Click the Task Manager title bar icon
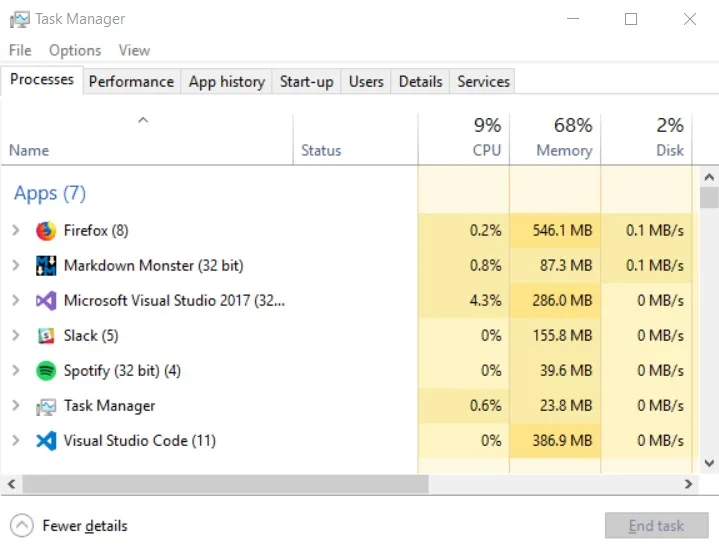 [x=19, y=19]
